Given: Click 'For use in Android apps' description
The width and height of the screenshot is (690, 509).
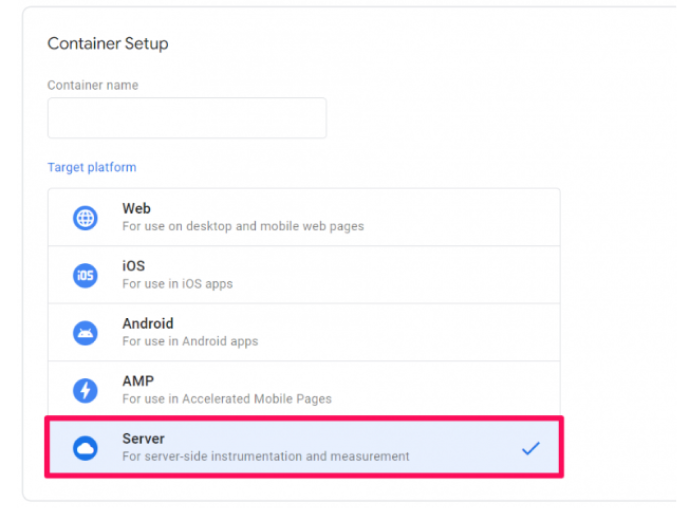Looking at the screenshot, I should click(190, 341).
